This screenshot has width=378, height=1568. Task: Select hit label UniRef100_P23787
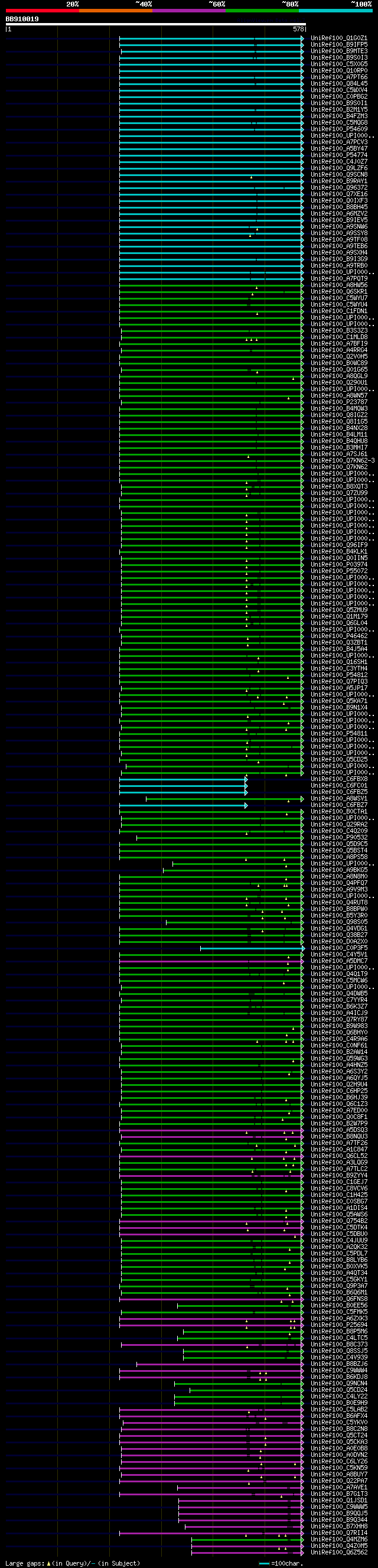click(x=339, y=402)
